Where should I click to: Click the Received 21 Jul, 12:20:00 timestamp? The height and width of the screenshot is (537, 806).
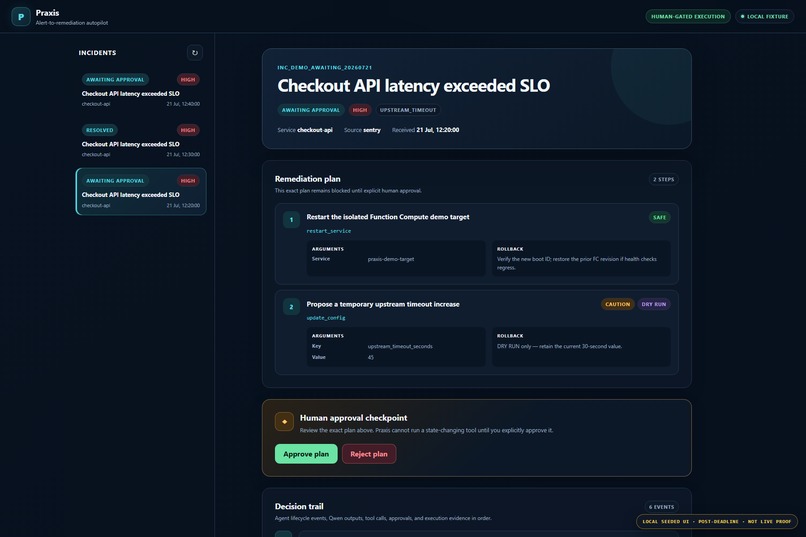[x=425, y=130]
